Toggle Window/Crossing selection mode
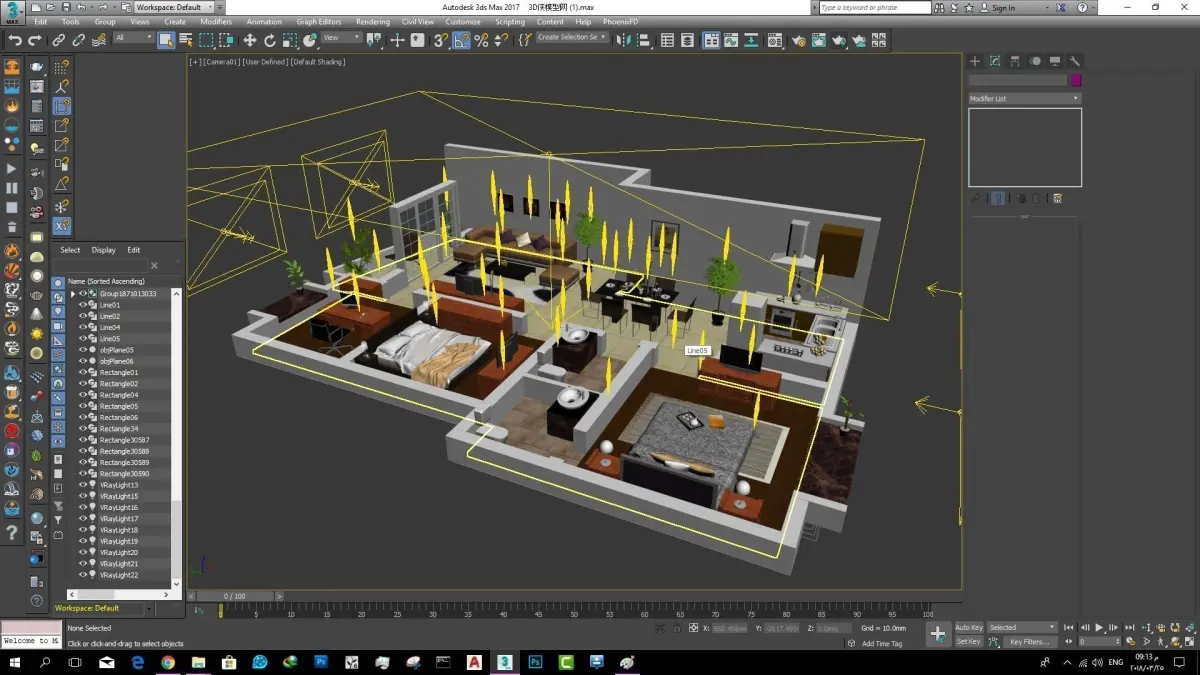Image resolution: width=1200 pixels, height=675 pixels. tap(227, 40)
